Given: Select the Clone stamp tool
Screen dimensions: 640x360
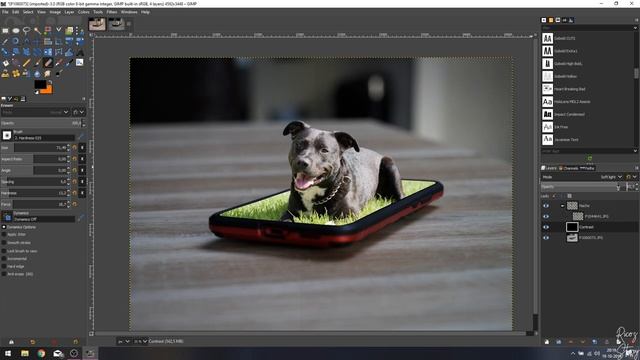Looking at the screenshot, I should point(5,73).
